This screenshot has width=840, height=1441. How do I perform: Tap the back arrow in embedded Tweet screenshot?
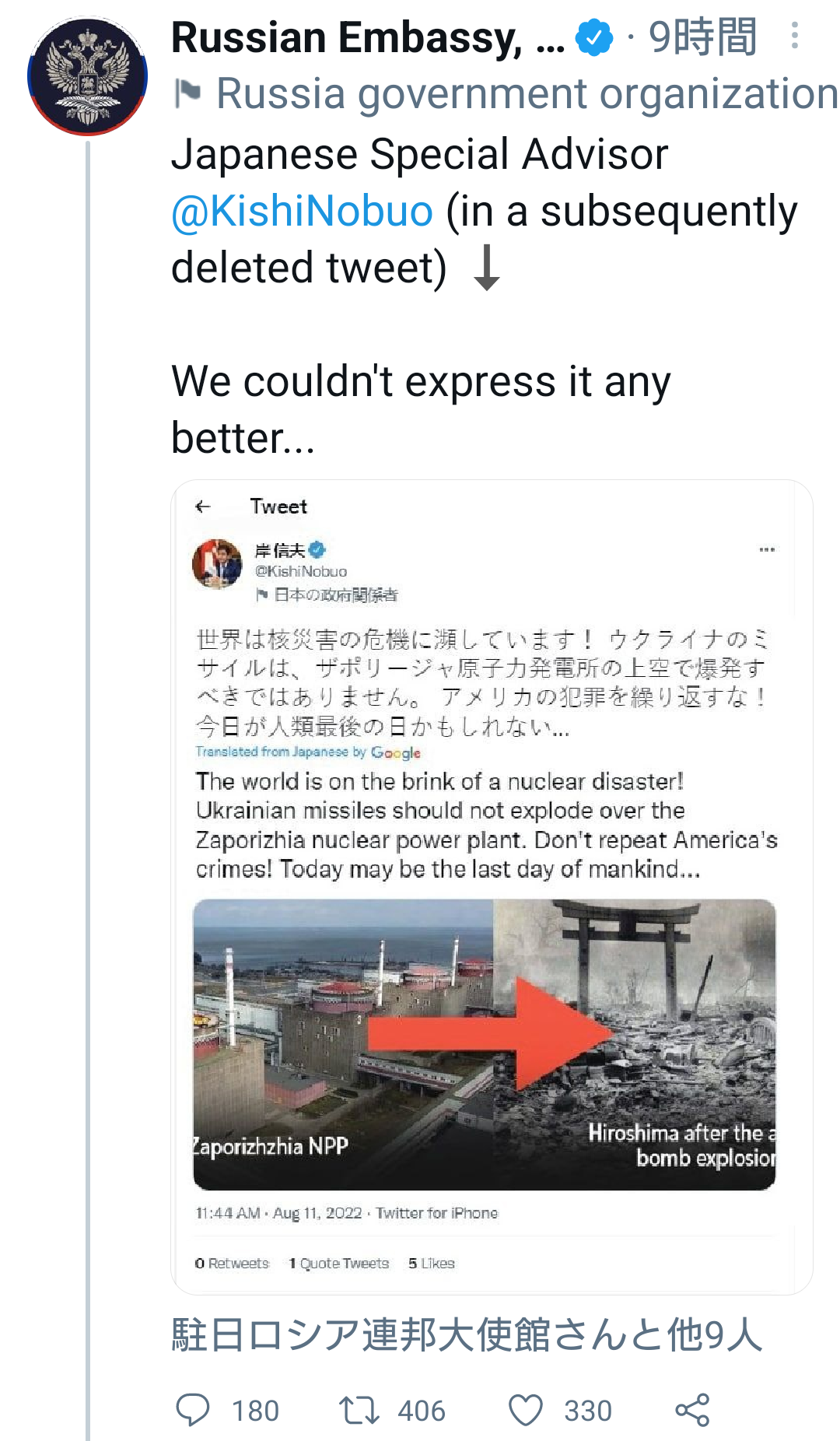pyautogui.click(x=203, y=507)
